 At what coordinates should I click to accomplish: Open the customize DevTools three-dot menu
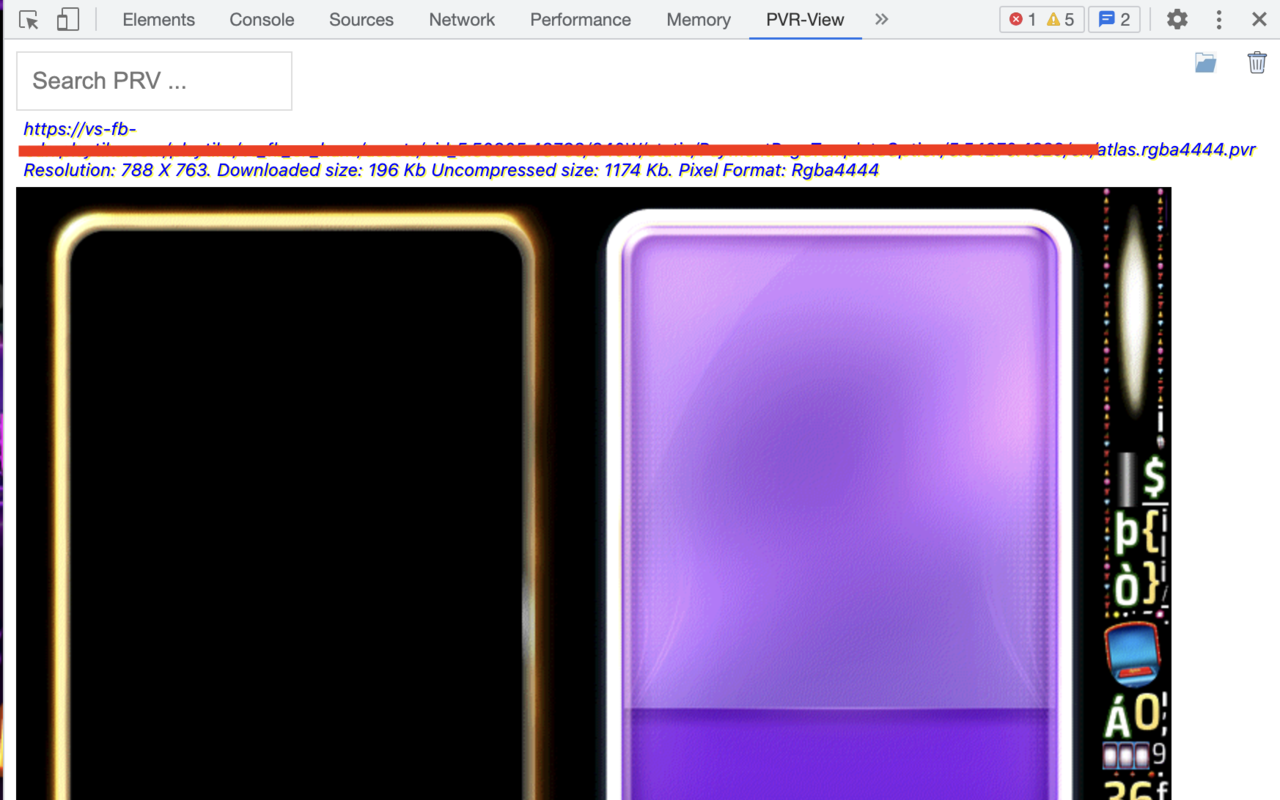coord(1218,19)
